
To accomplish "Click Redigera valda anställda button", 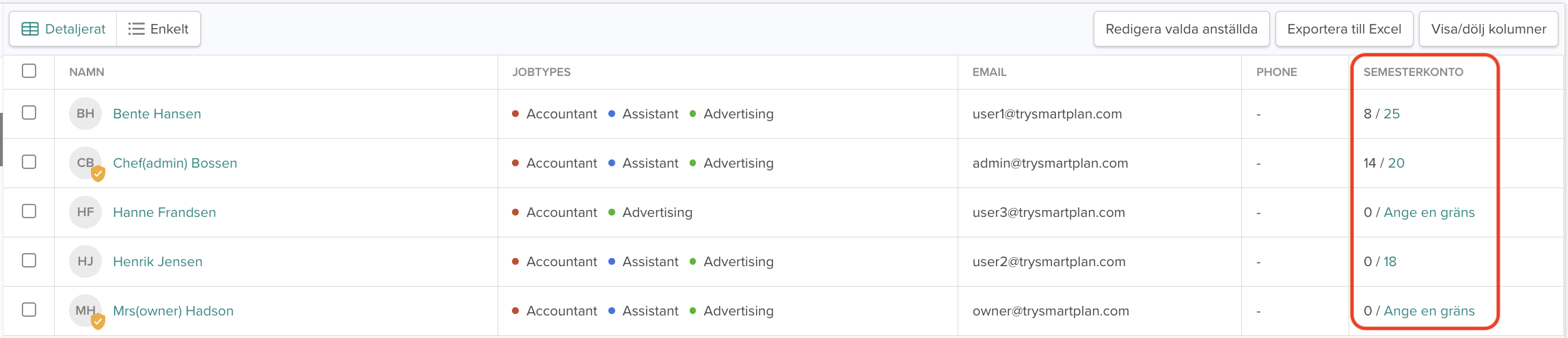I will coord(1181,29).
